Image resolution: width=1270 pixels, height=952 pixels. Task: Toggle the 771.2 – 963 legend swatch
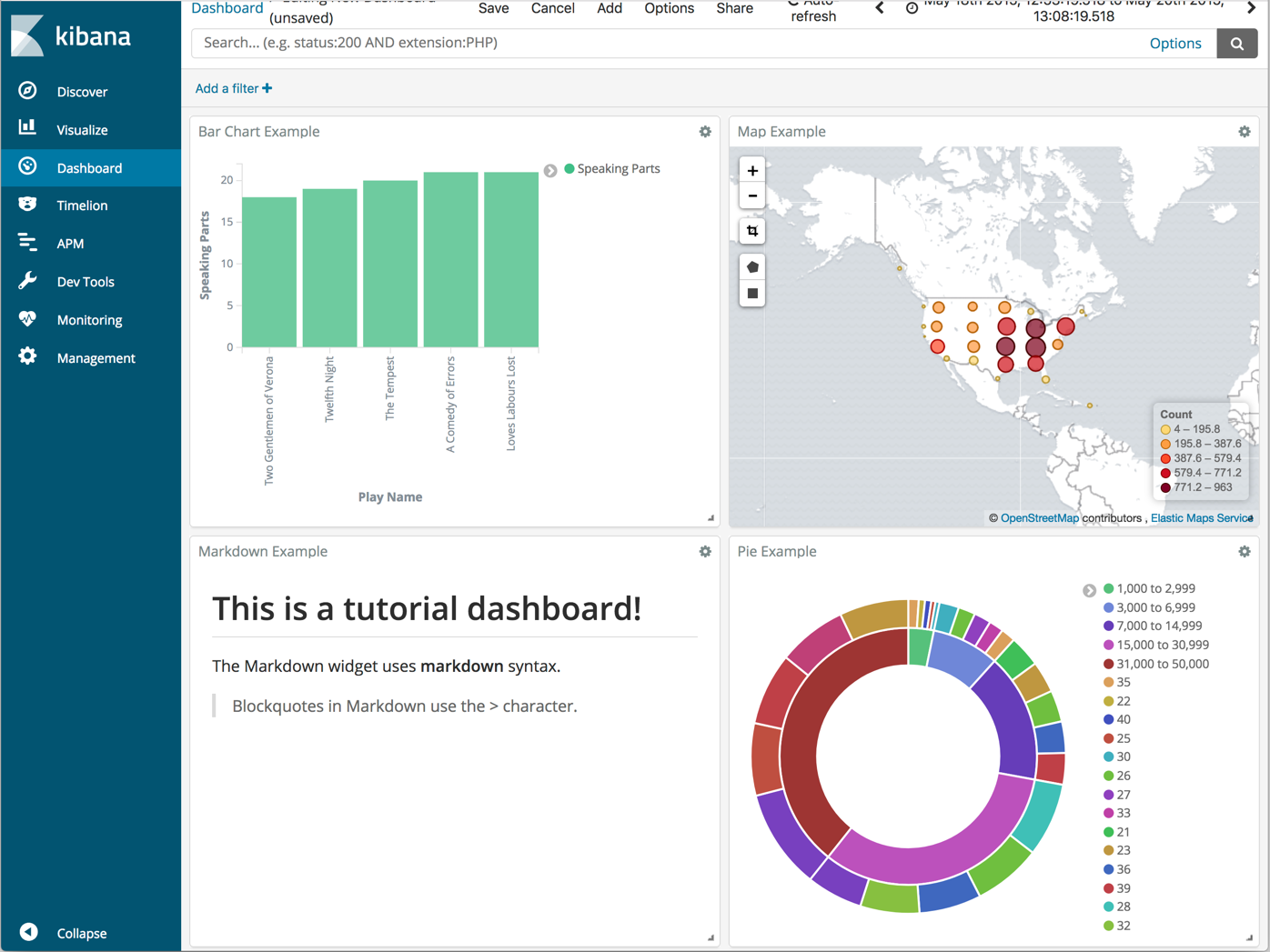[x=1165, y=487]
